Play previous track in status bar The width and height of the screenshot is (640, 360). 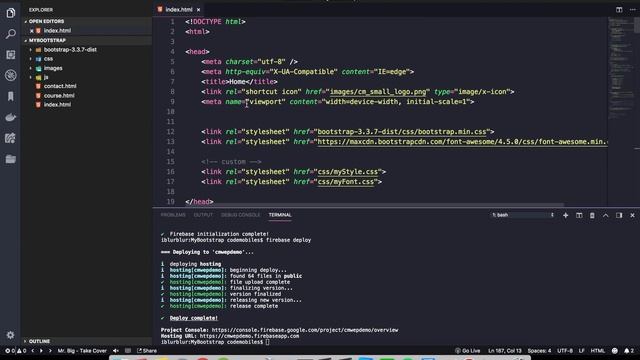coord(33,351)
